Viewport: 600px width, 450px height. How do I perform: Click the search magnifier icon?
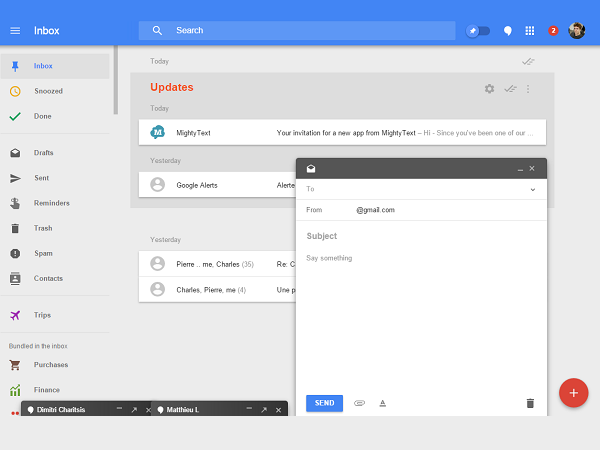[157, 31]
